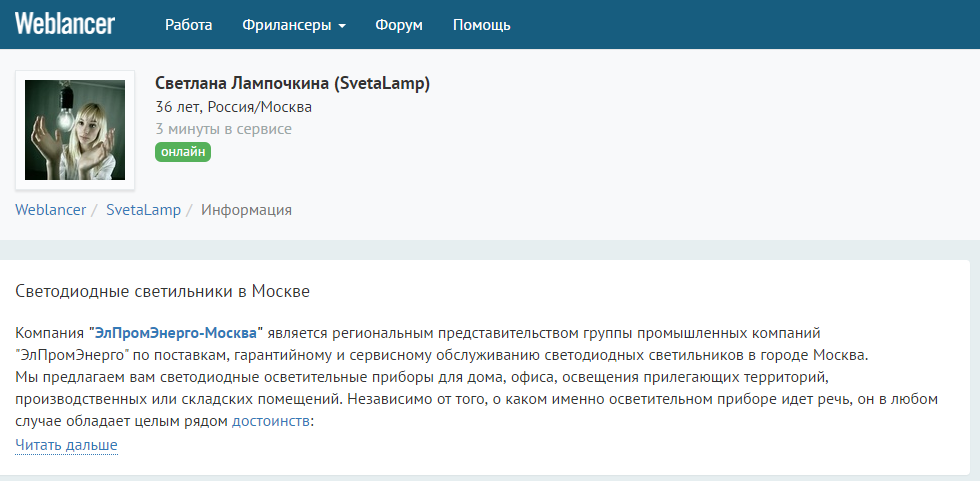The width and height of the screenshot is (980, 481).
Task: Click the heading Светодиодные светильники в Москве
Action: [x=163, y=291]
